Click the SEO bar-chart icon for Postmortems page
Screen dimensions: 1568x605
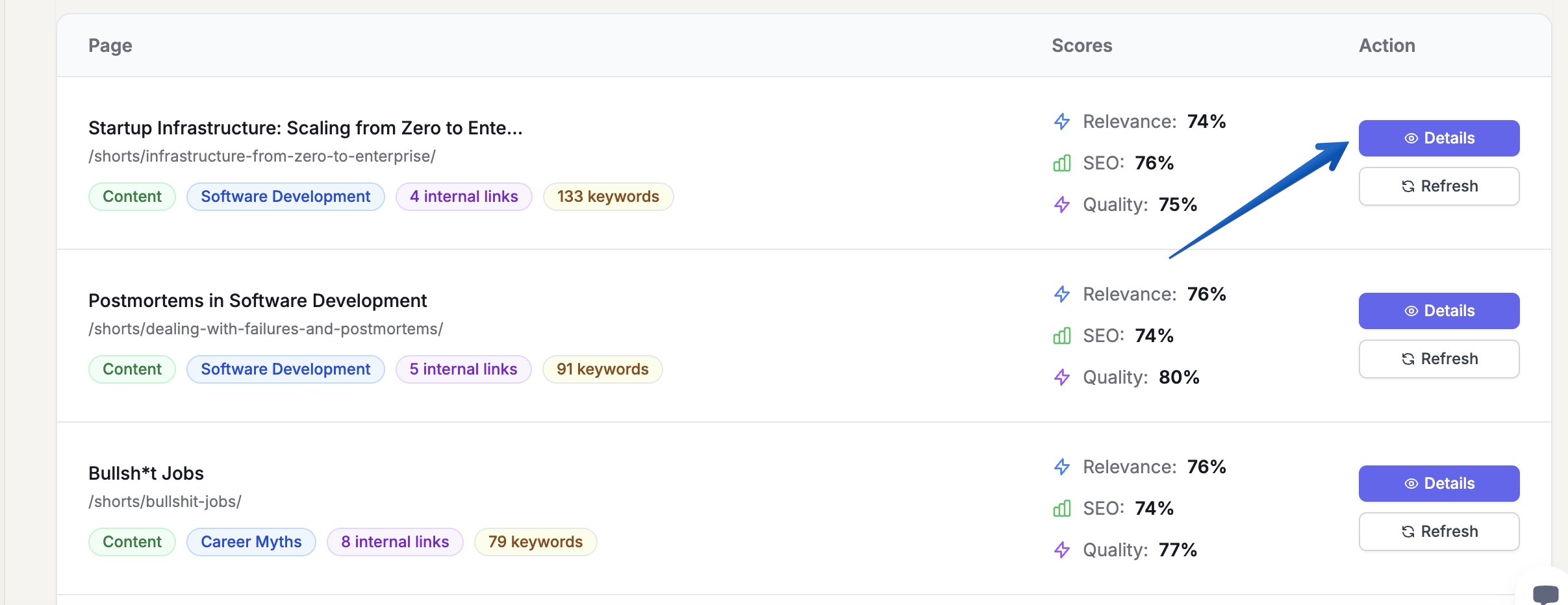pos(1061,336)
